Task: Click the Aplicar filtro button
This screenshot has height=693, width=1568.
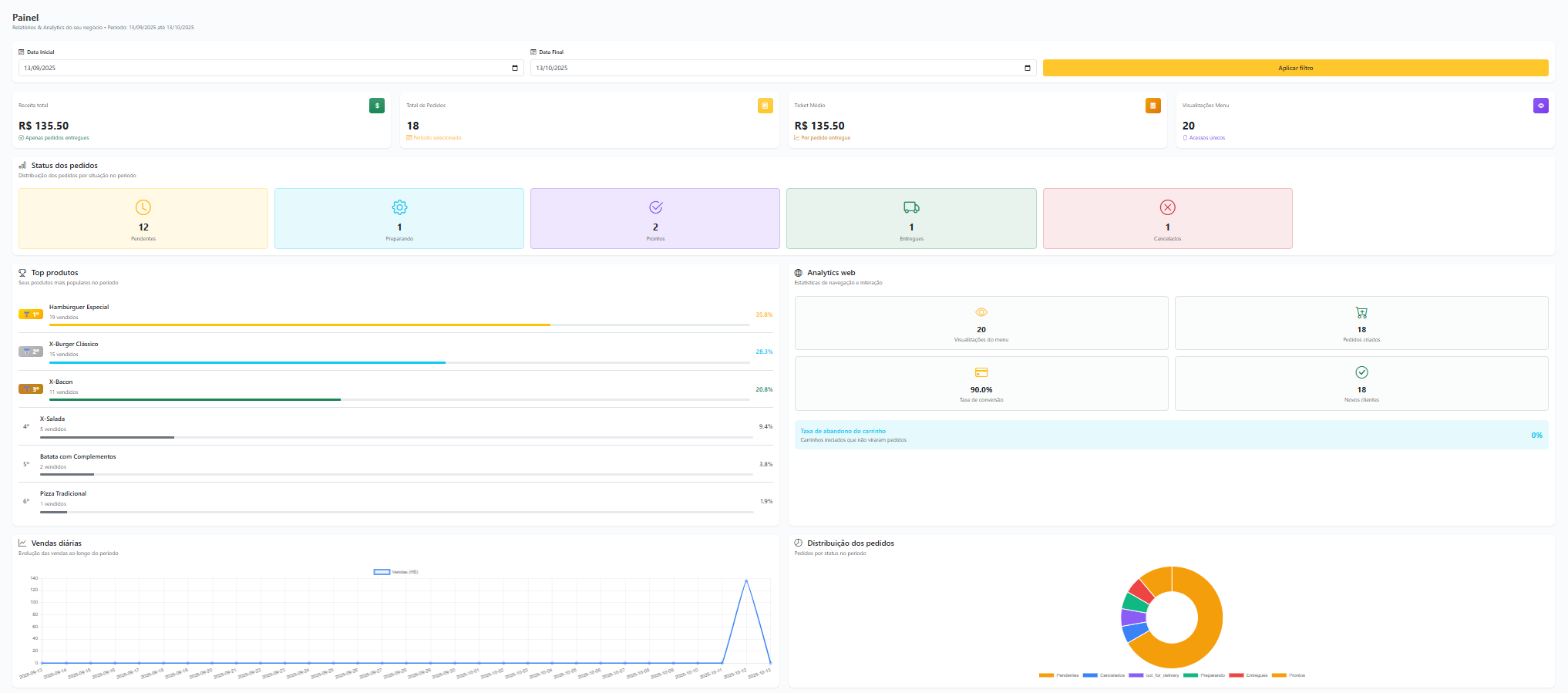Action: (1295, 68)
